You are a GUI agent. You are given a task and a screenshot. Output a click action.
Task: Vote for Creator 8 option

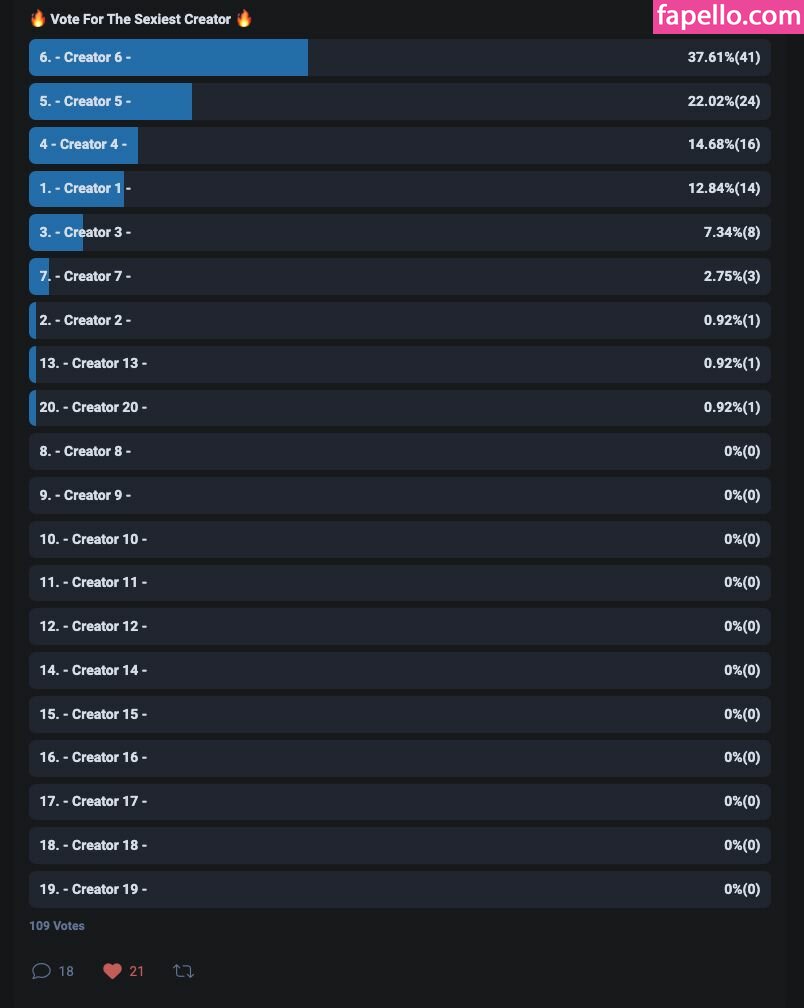click(x=399, y=452)
